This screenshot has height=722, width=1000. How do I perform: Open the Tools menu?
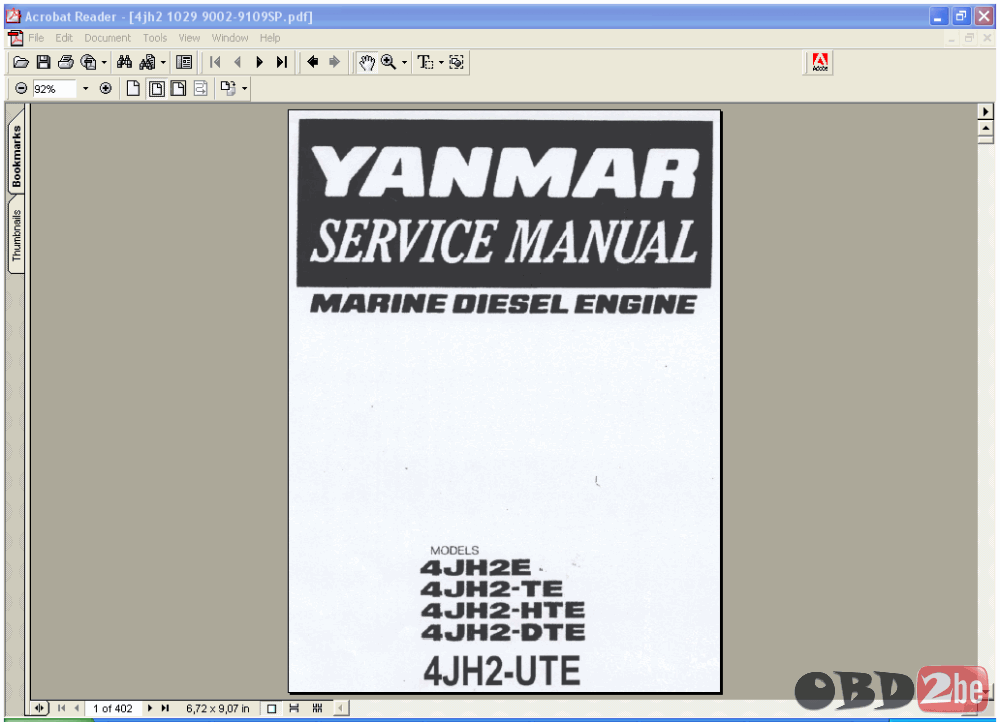[x=154, y=38]
